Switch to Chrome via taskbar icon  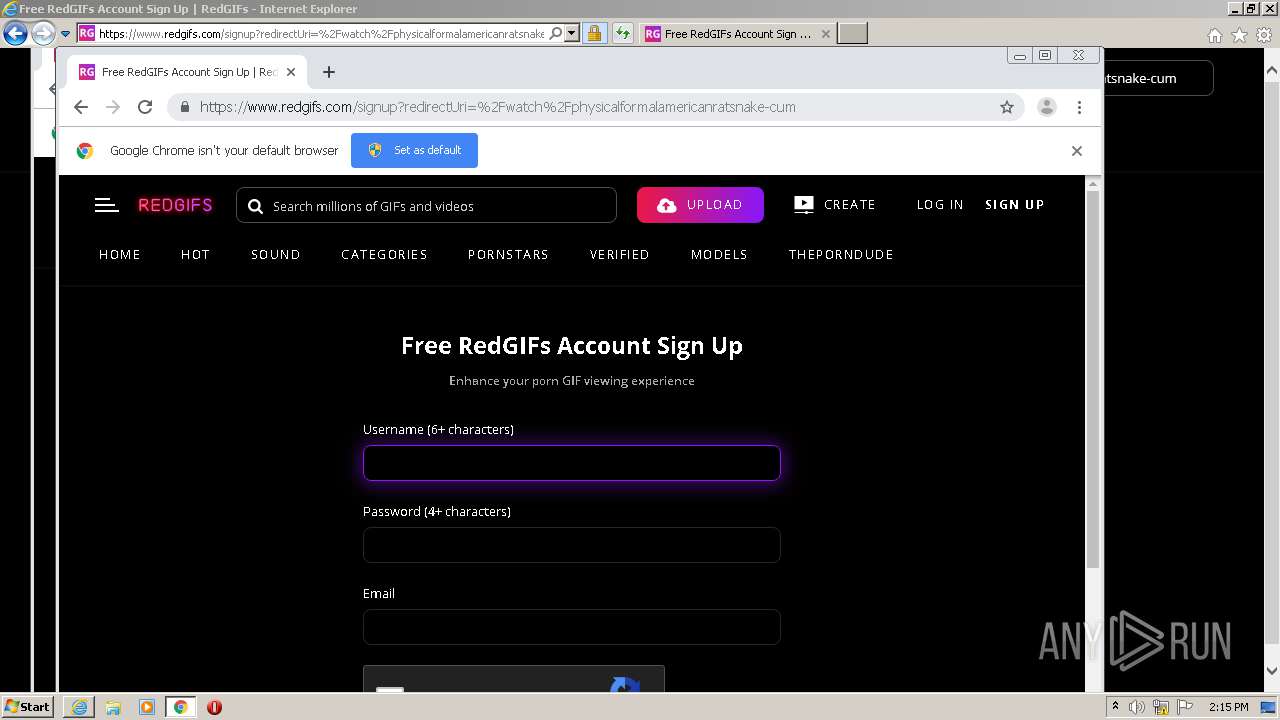(x=180, y=707)
